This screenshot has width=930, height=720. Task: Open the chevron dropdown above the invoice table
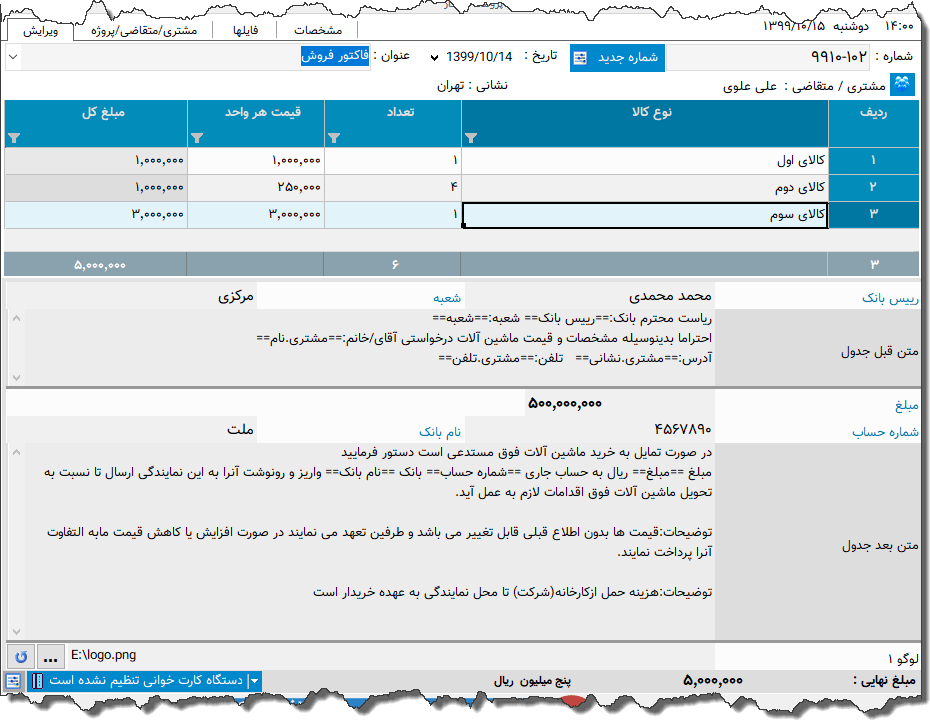point(13,58)
